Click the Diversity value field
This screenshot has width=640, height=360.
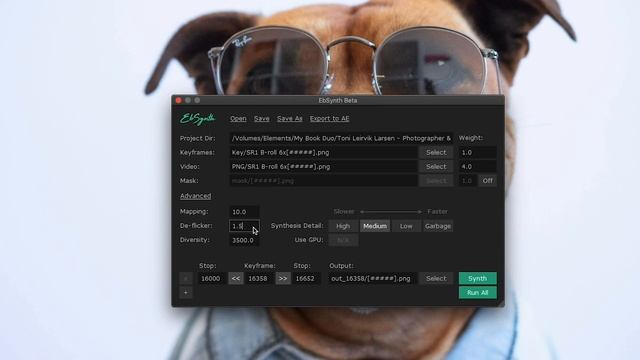click(244, 240)
